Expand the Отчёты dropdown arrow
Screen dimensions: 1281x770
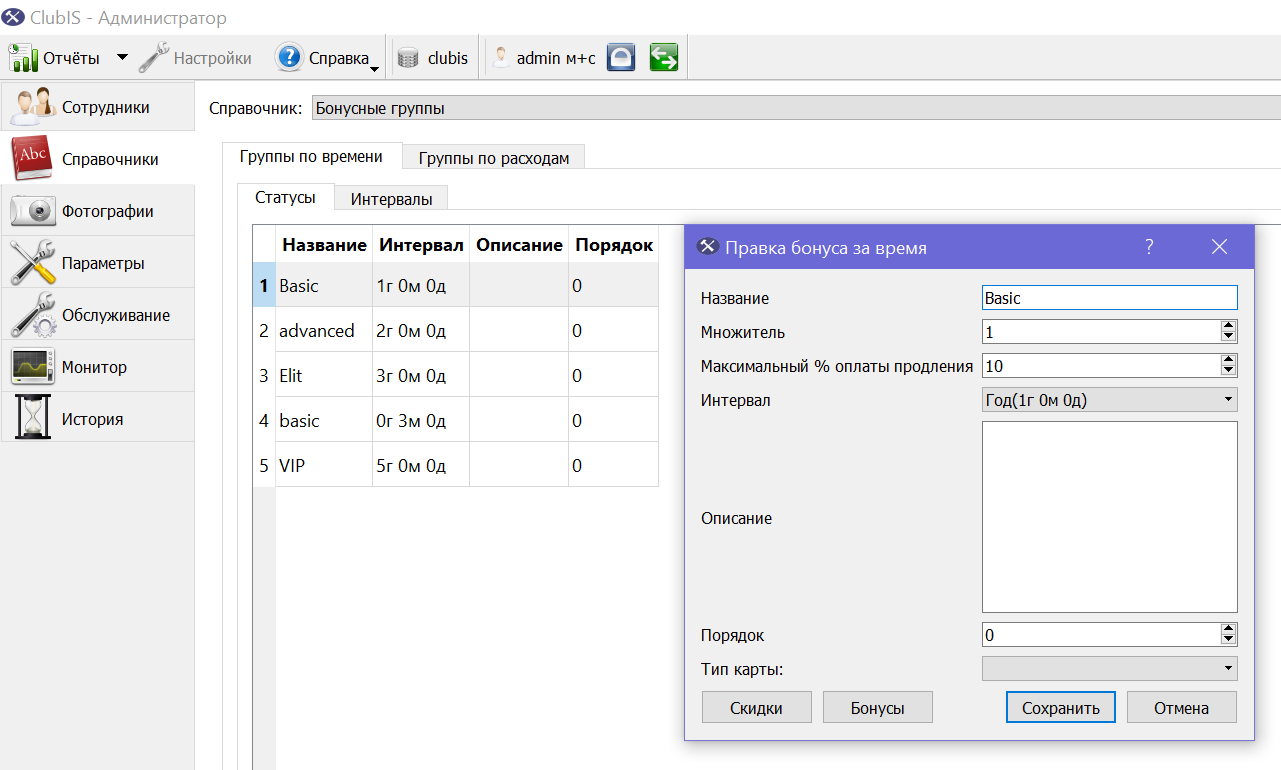[122, 57]
